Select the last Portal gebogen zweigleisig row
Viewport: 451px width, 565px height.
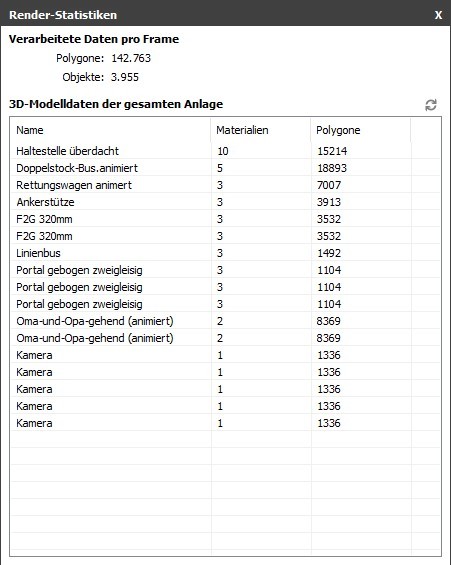[x=226, y=304]
